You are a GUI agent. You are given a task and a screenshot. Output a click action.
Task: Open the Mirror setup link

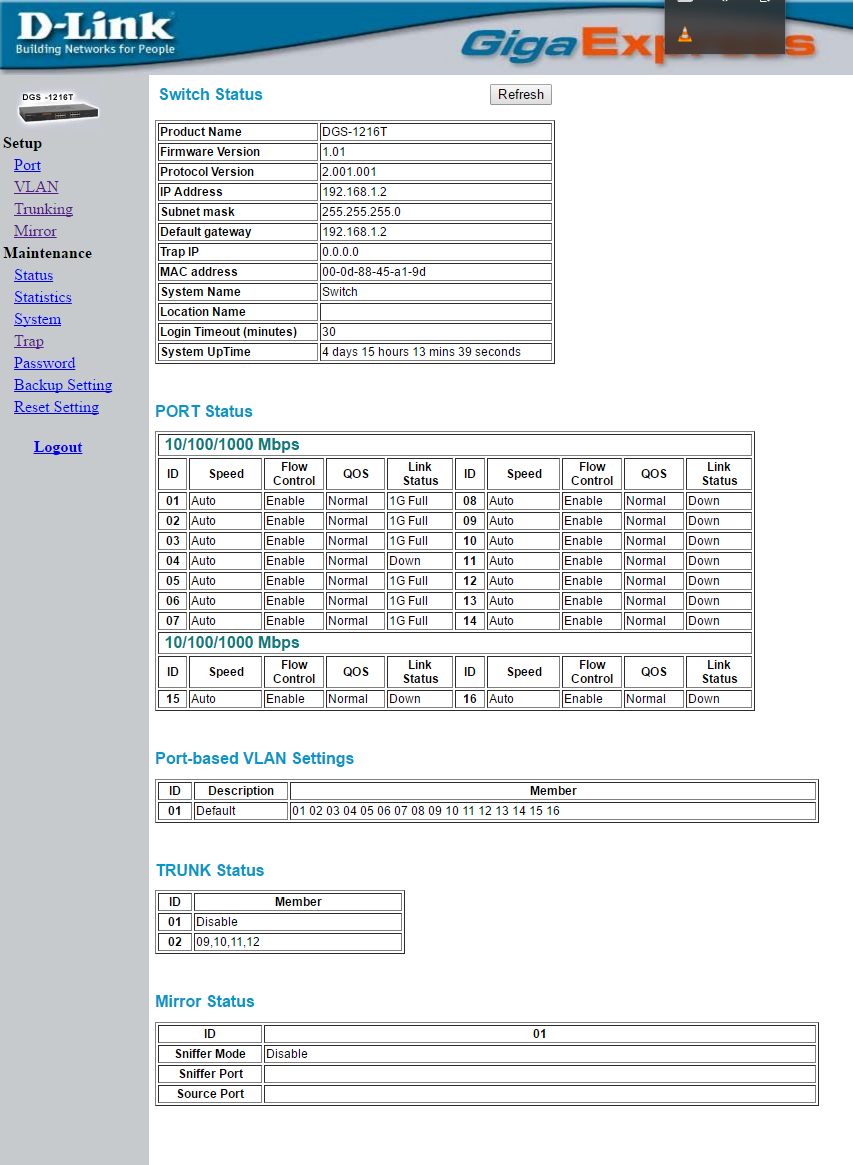pos(36,231)
